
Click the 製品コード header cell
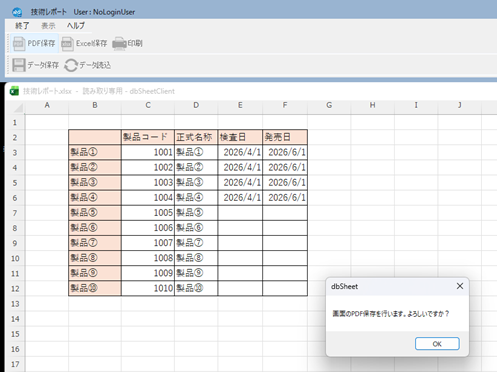click(148, 137)
